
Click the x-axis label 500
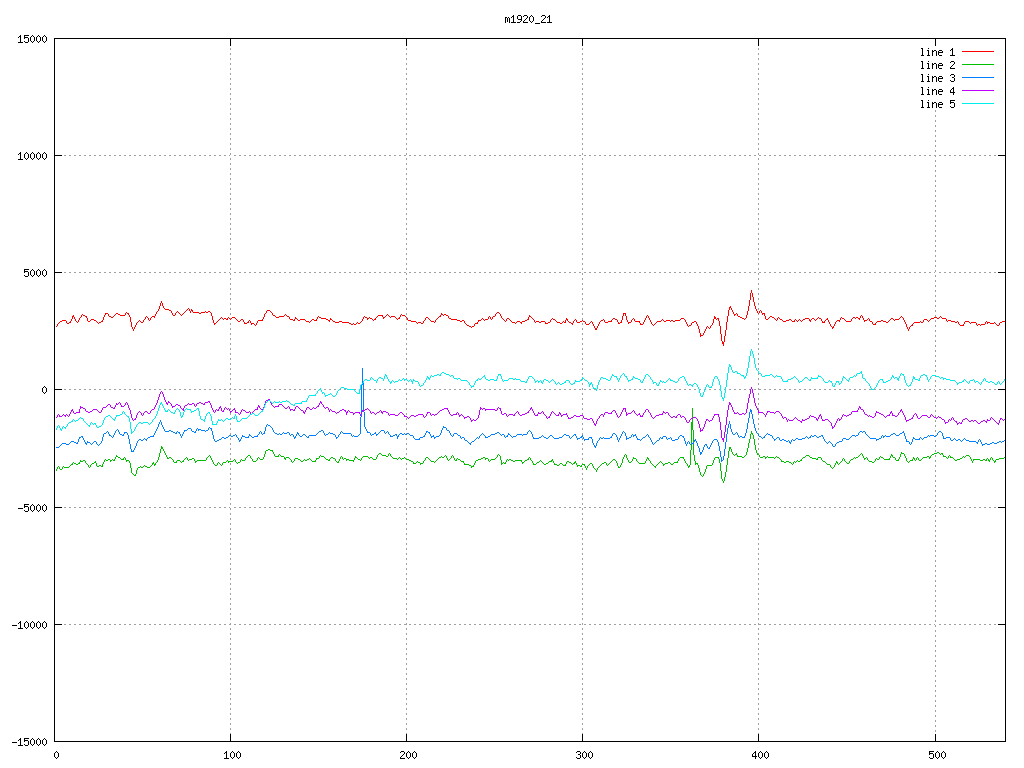click(x=937, y=756)
